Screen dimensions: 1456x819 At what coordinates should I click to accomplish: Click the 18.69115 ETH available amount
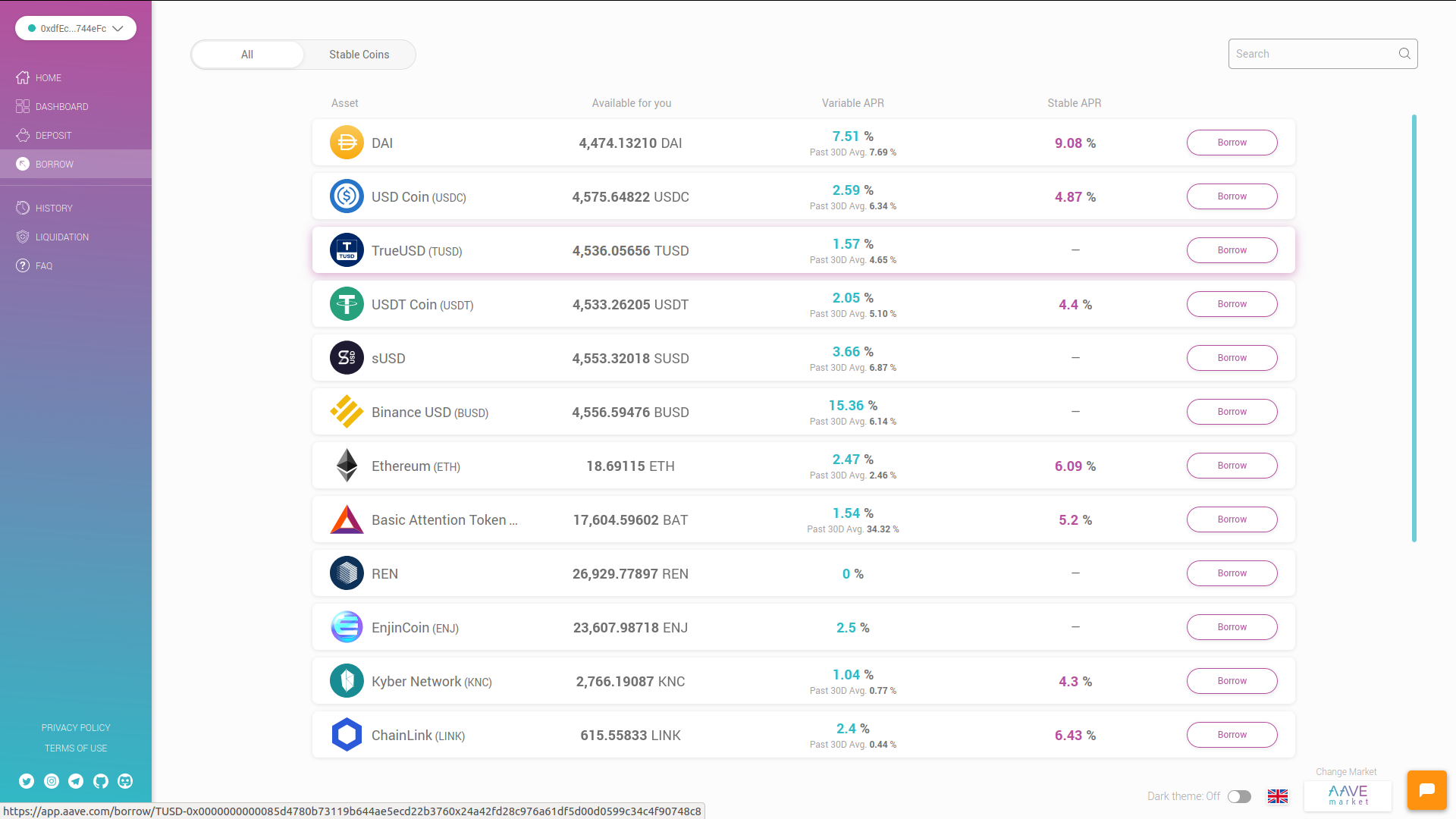click(630, 466)
